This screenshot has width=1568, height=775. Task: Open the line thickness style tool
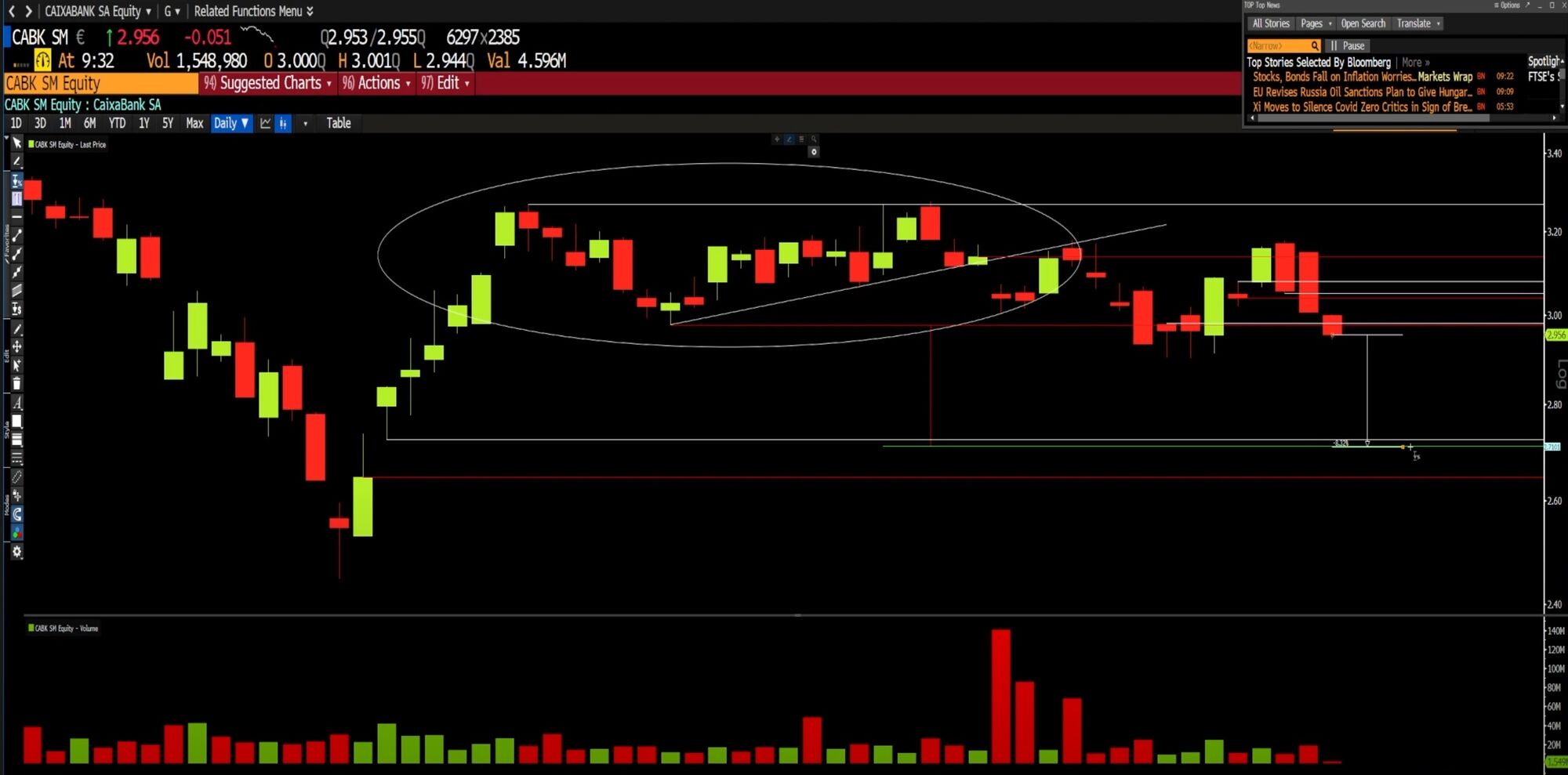16,440
